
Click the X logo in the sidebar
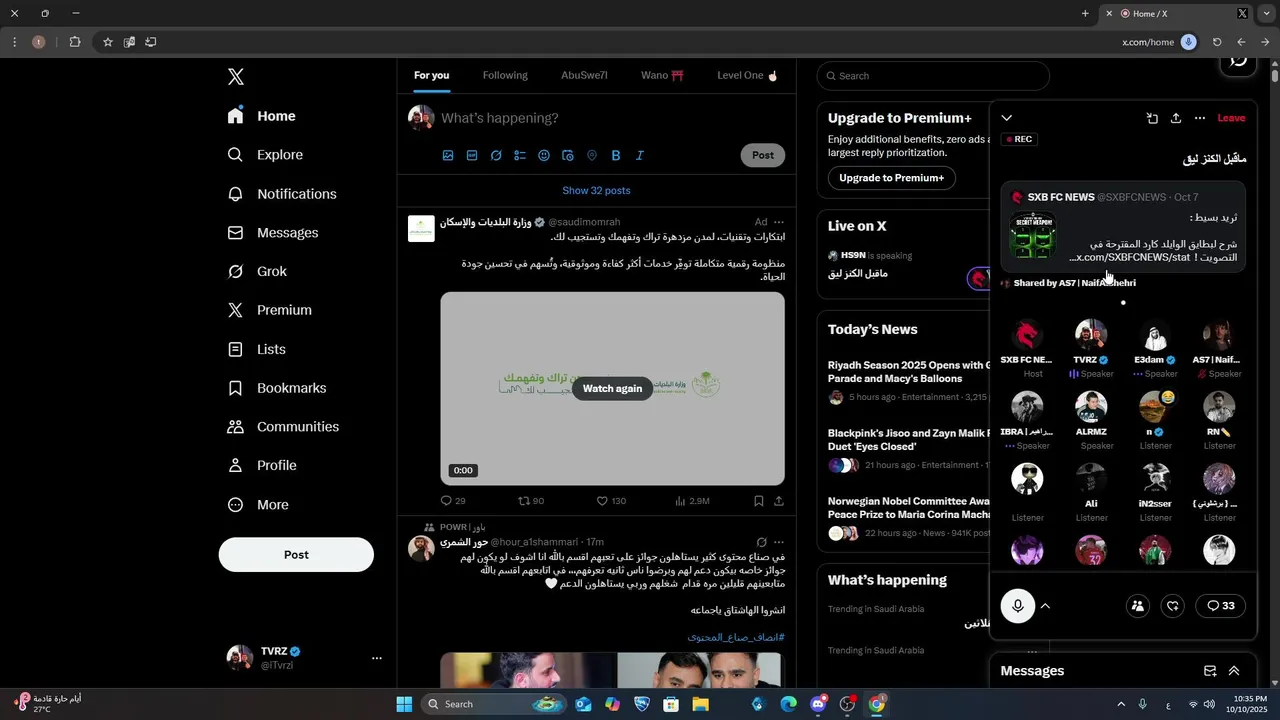(235, 77)
